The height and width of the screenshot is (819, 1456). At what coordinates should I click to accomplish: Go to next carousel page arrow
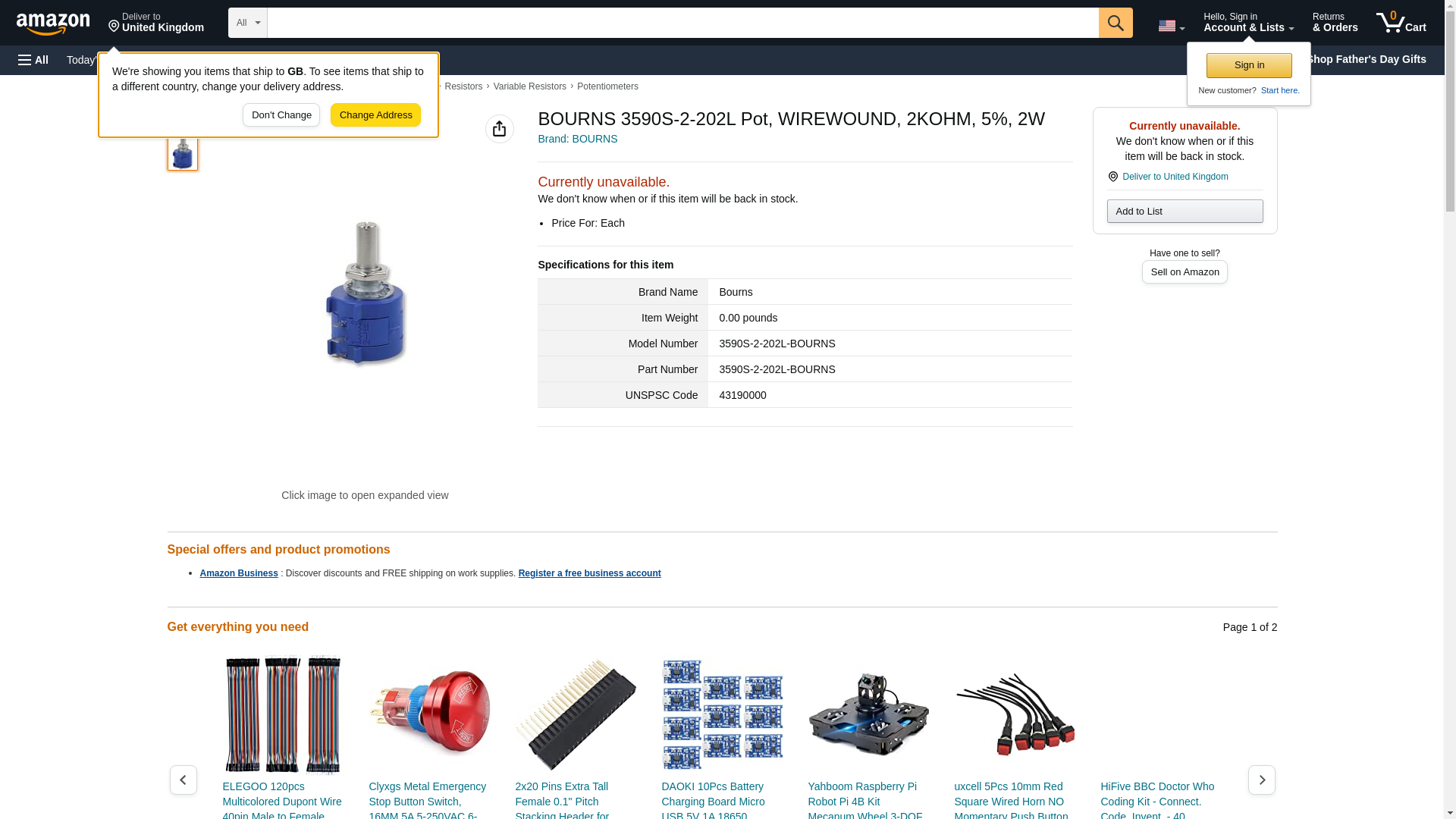1261,780
